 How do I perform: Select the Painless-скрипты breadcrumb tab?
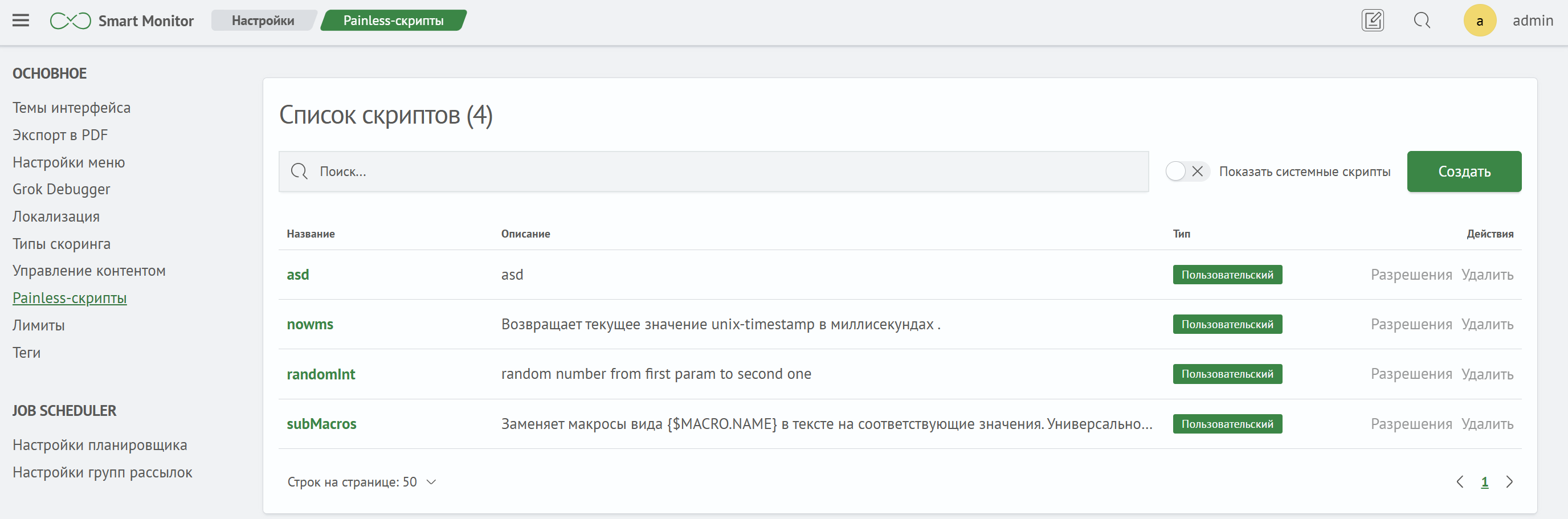tap(393, 20)
